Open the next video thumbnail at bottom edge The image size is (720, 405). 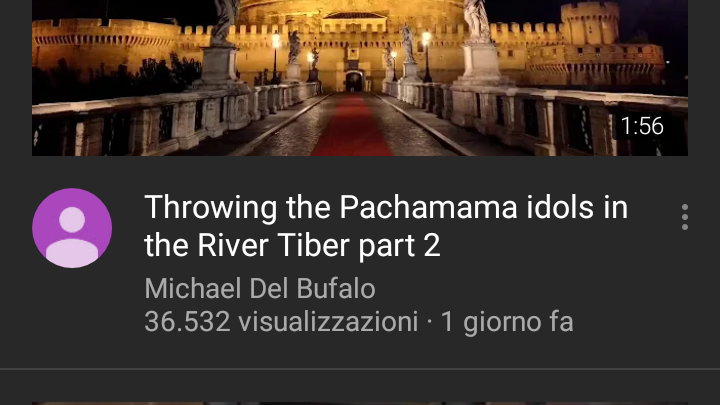[360, 403]
